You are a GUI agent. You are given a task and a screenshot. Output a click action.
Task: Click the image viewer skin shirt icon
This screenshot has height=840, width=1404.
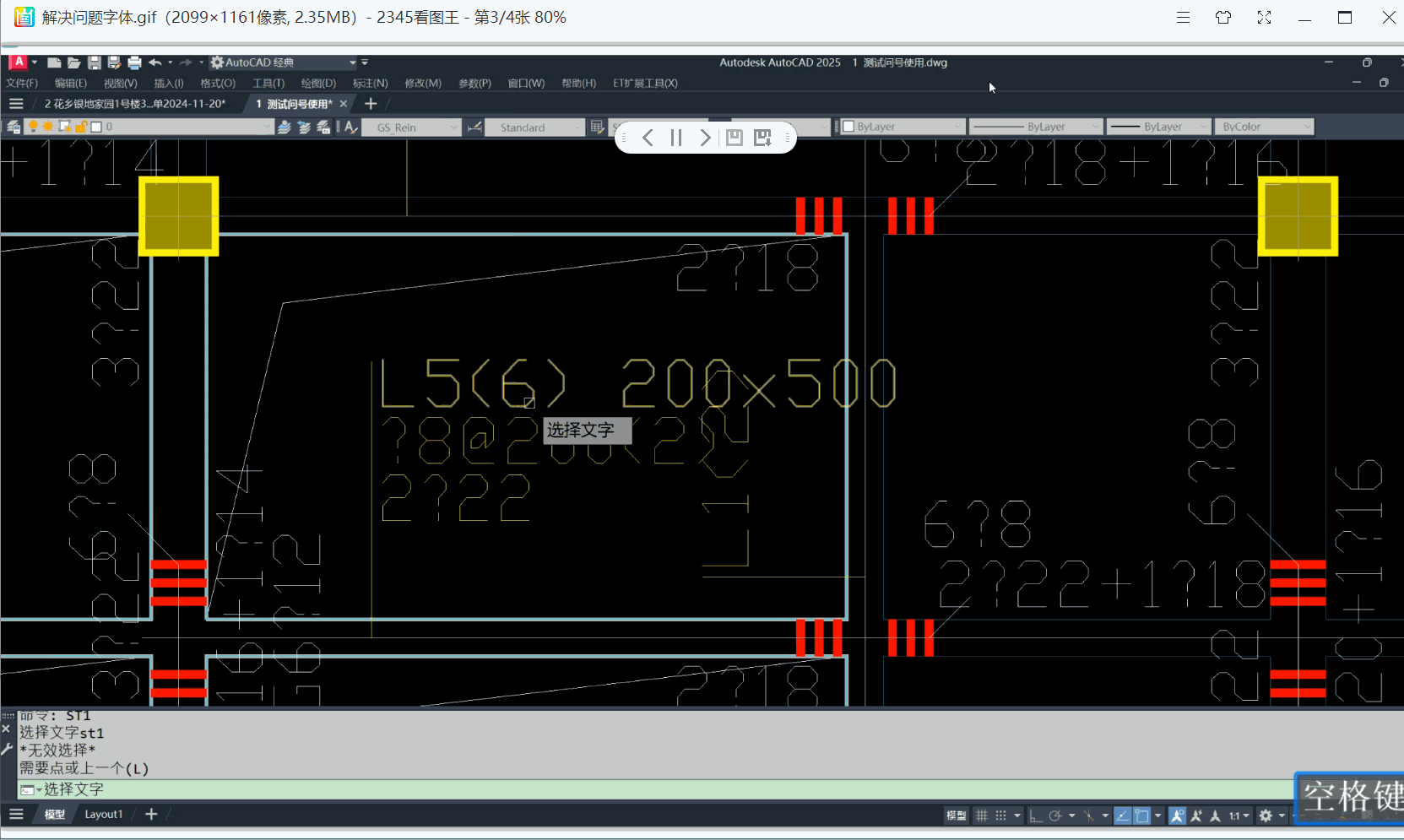pos(1223,17)
